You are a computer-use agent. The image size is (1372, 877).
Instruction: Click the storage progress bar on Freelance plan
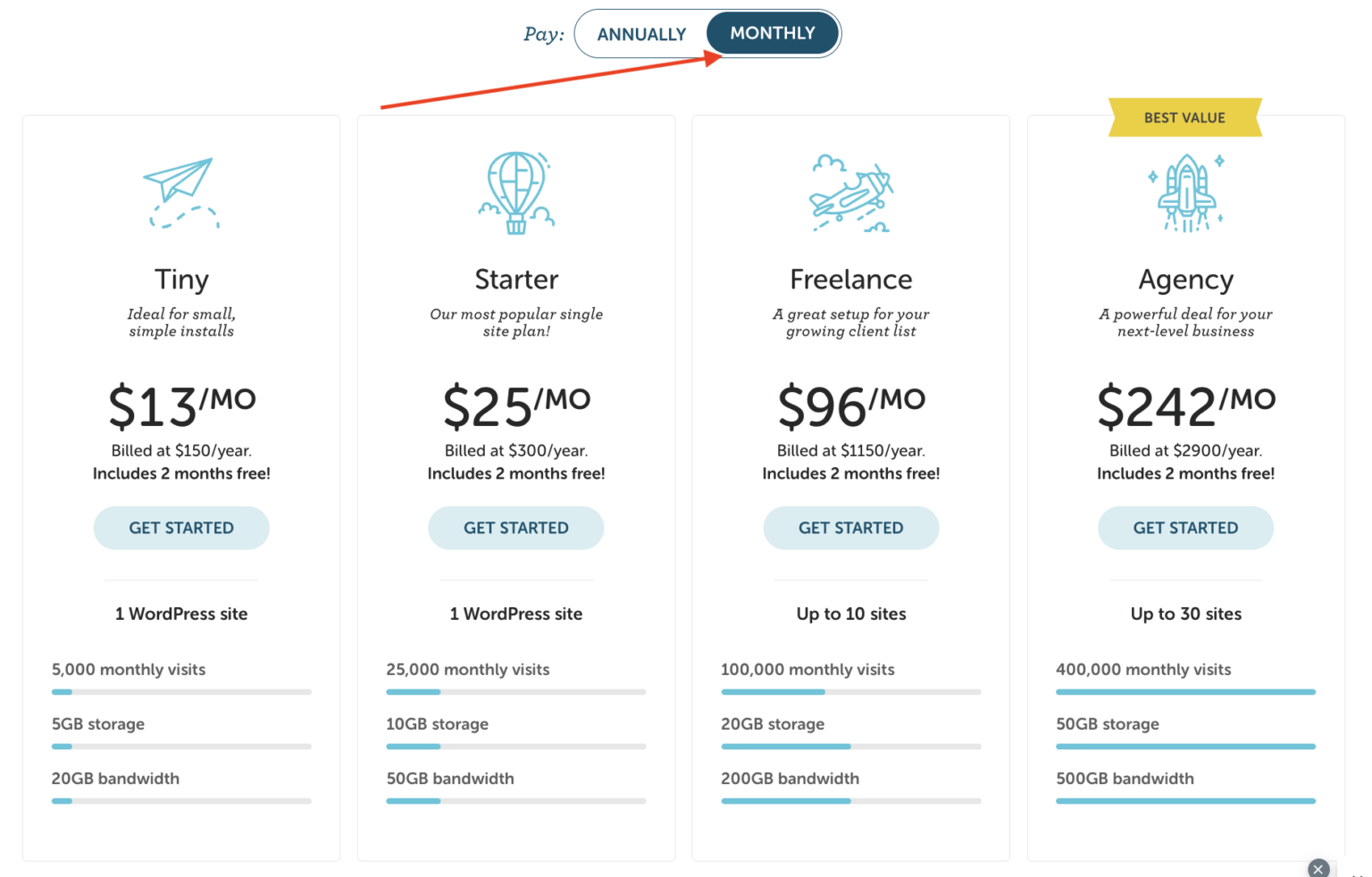tap(850, 747)
